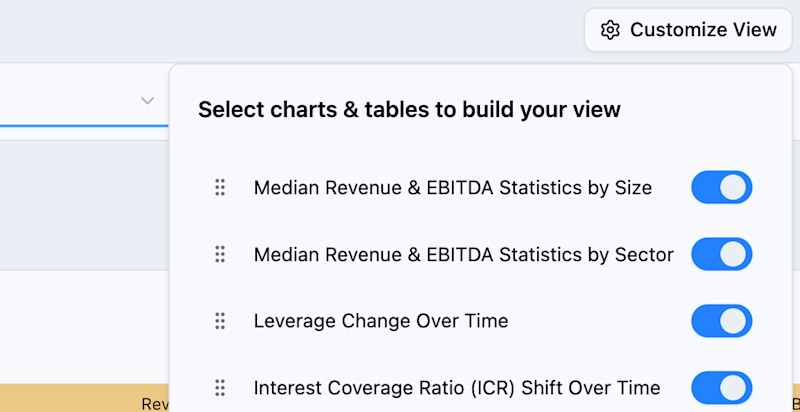
Task: Click the Interest Coverage Ratio (ICR) label text
Action: [x=457, y=388]
